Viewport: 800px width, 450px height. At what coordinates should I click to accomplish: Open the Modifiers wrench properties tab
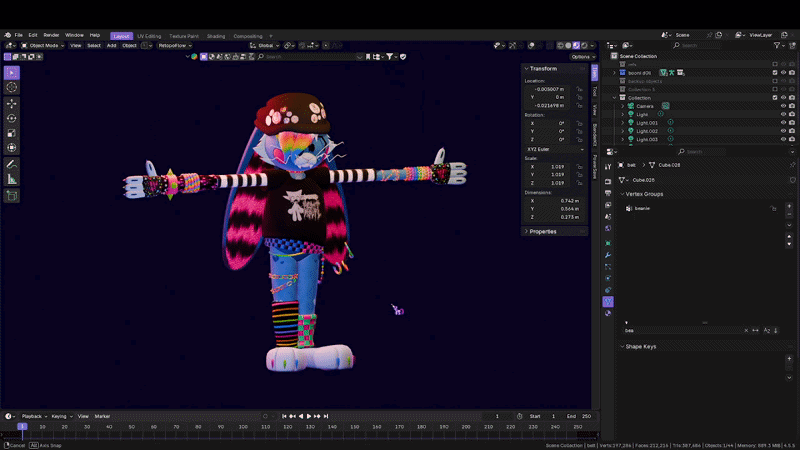[x=608, y=255]
